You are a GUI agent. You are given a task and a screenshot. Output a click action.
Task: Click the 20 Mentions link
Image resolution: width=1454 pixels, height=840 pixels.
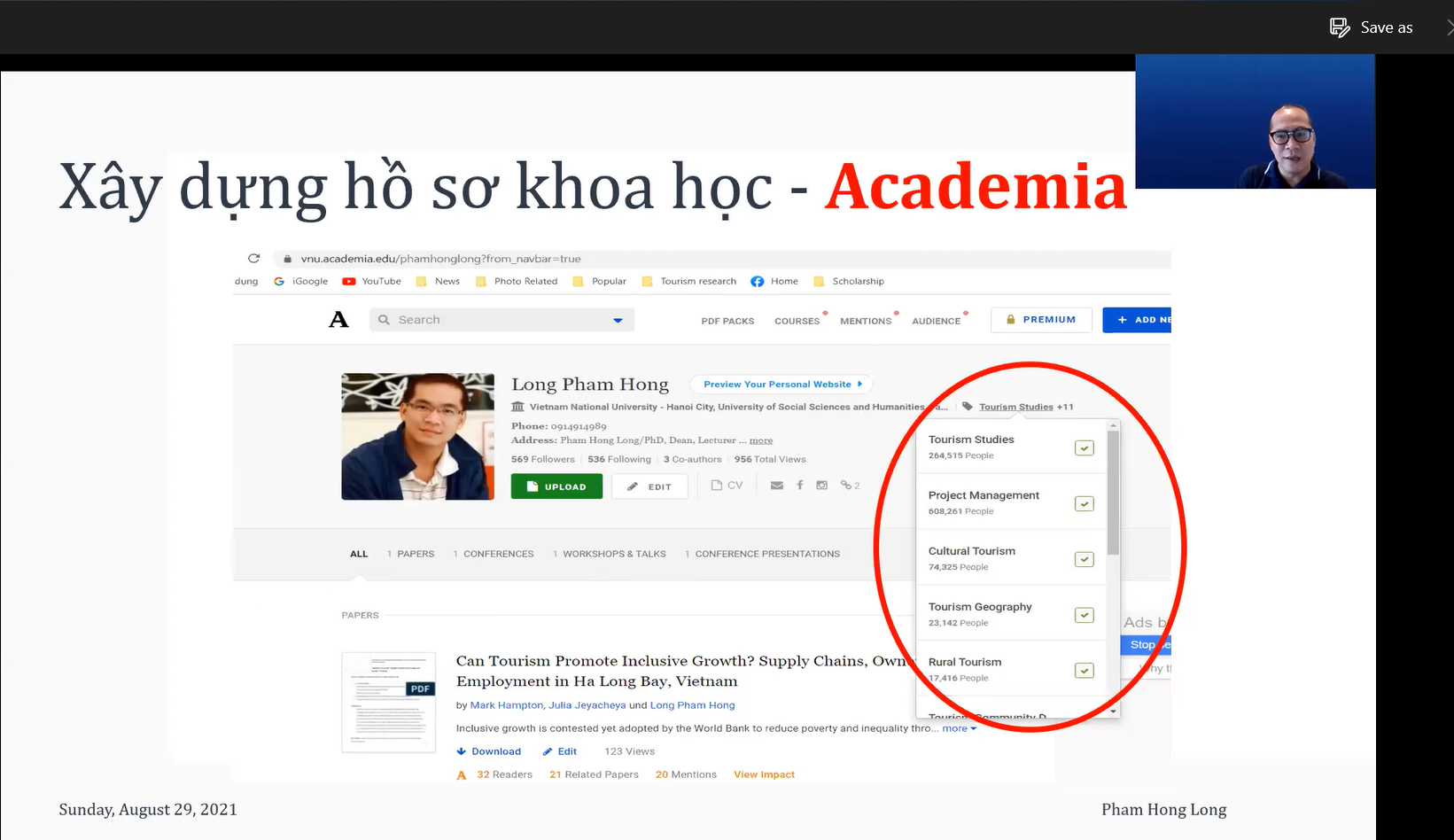(686, 774)
